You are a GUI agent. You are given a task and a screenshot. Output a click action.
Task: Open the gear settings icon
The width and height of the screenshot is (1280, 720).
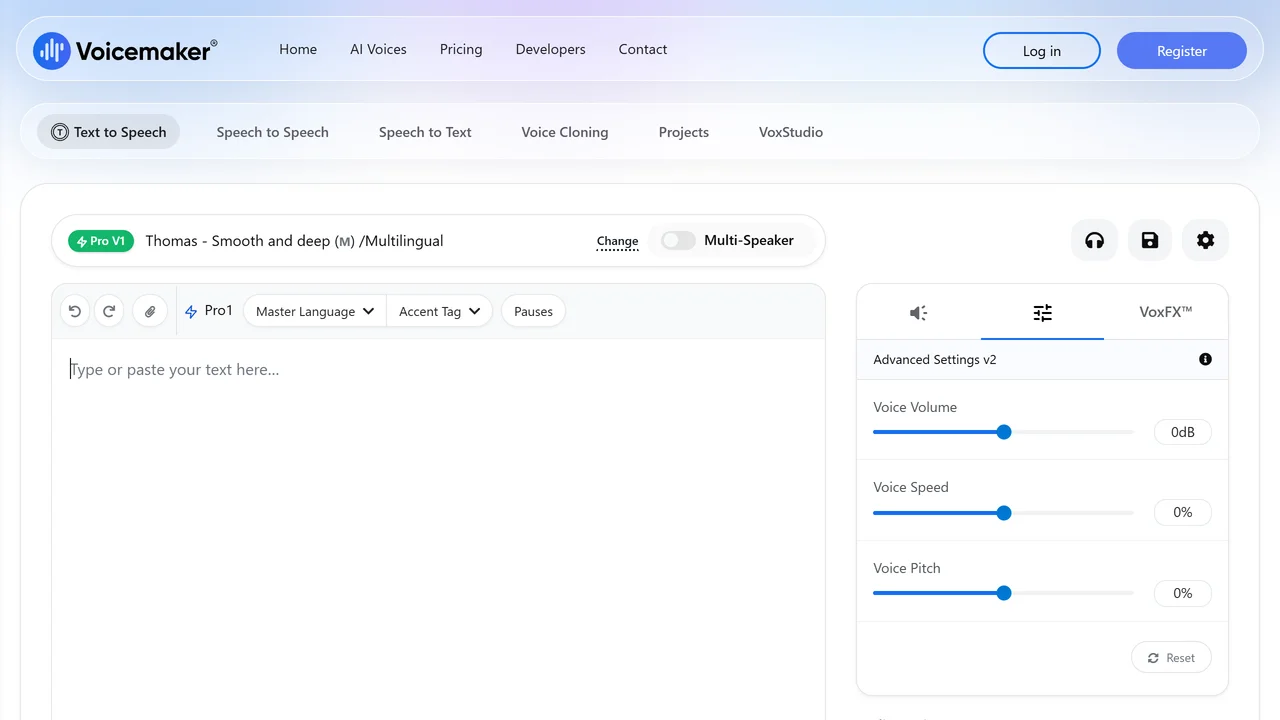click(x=1206, y=240)
